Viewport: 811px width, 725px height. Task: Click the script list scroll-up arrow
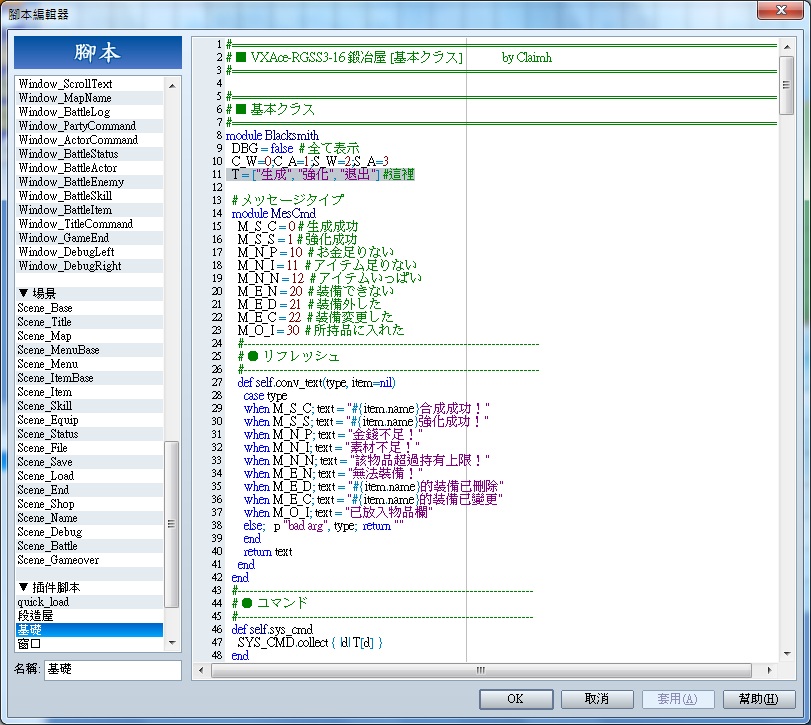click(172, 85)
